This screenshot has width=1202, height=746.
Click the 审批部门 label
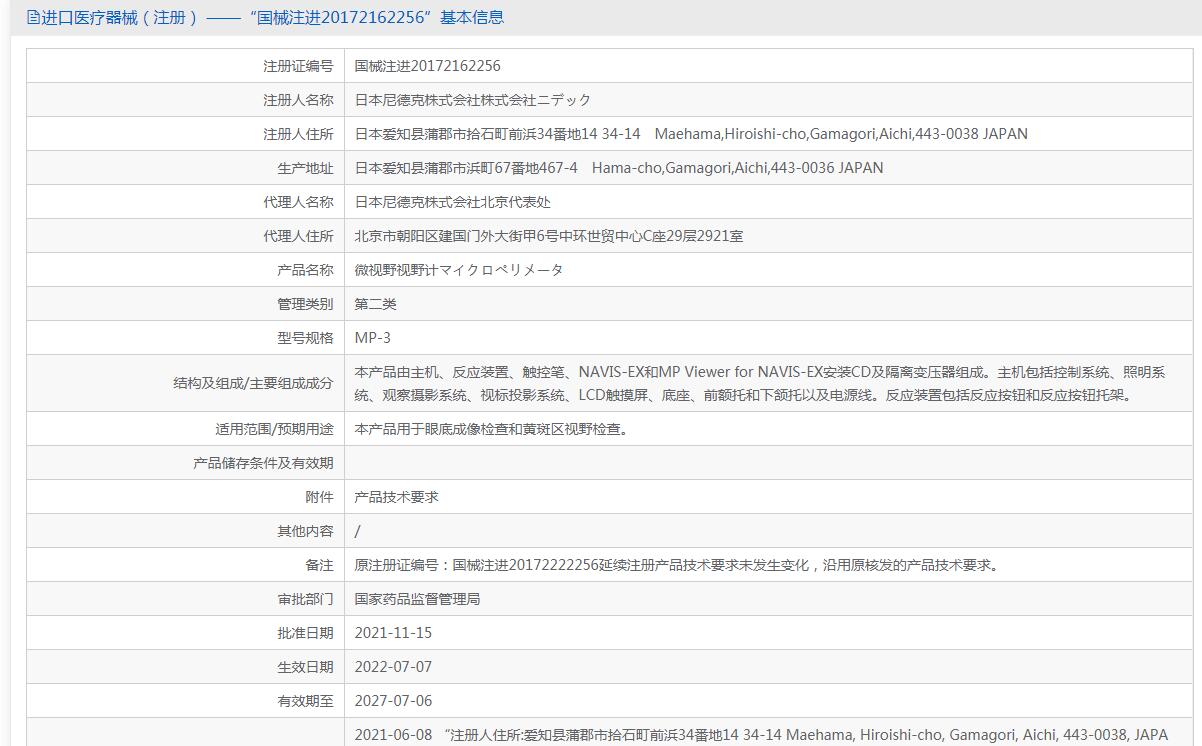(305, 599)
